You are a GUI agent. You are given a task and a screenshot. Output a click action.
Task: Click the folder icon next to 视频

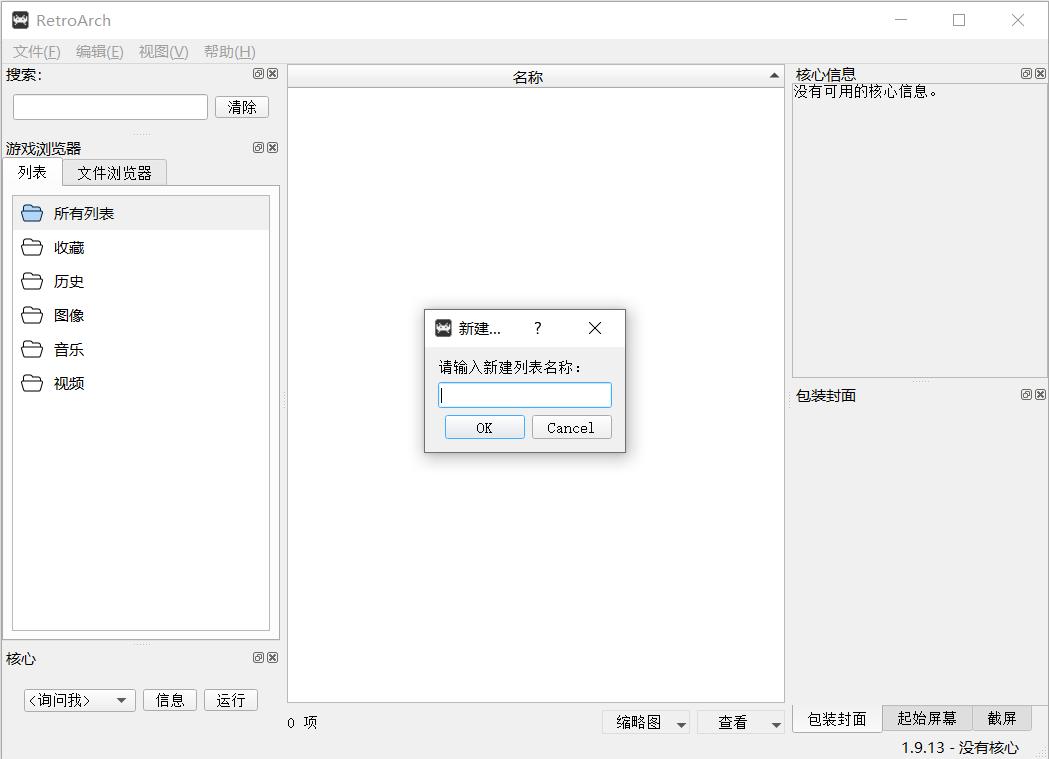pyautogui.click(x=31, y=383)
